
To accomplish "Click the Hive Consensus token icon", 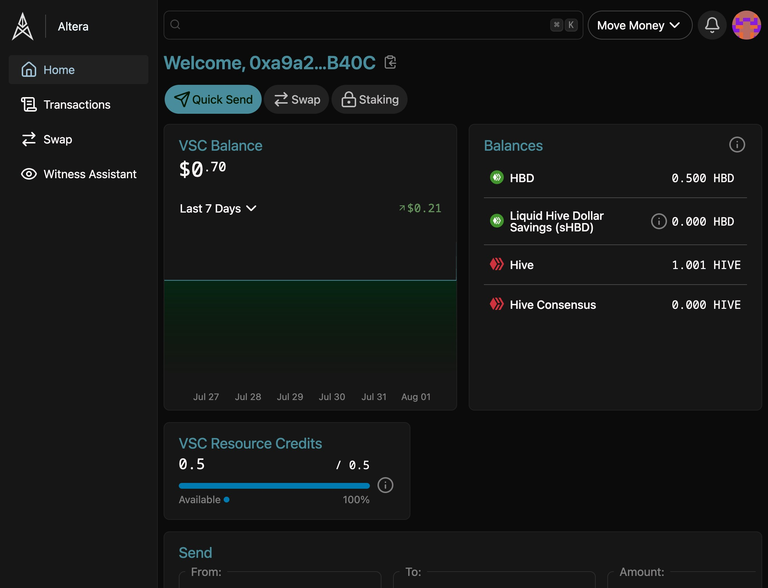I will click(497, 304).
